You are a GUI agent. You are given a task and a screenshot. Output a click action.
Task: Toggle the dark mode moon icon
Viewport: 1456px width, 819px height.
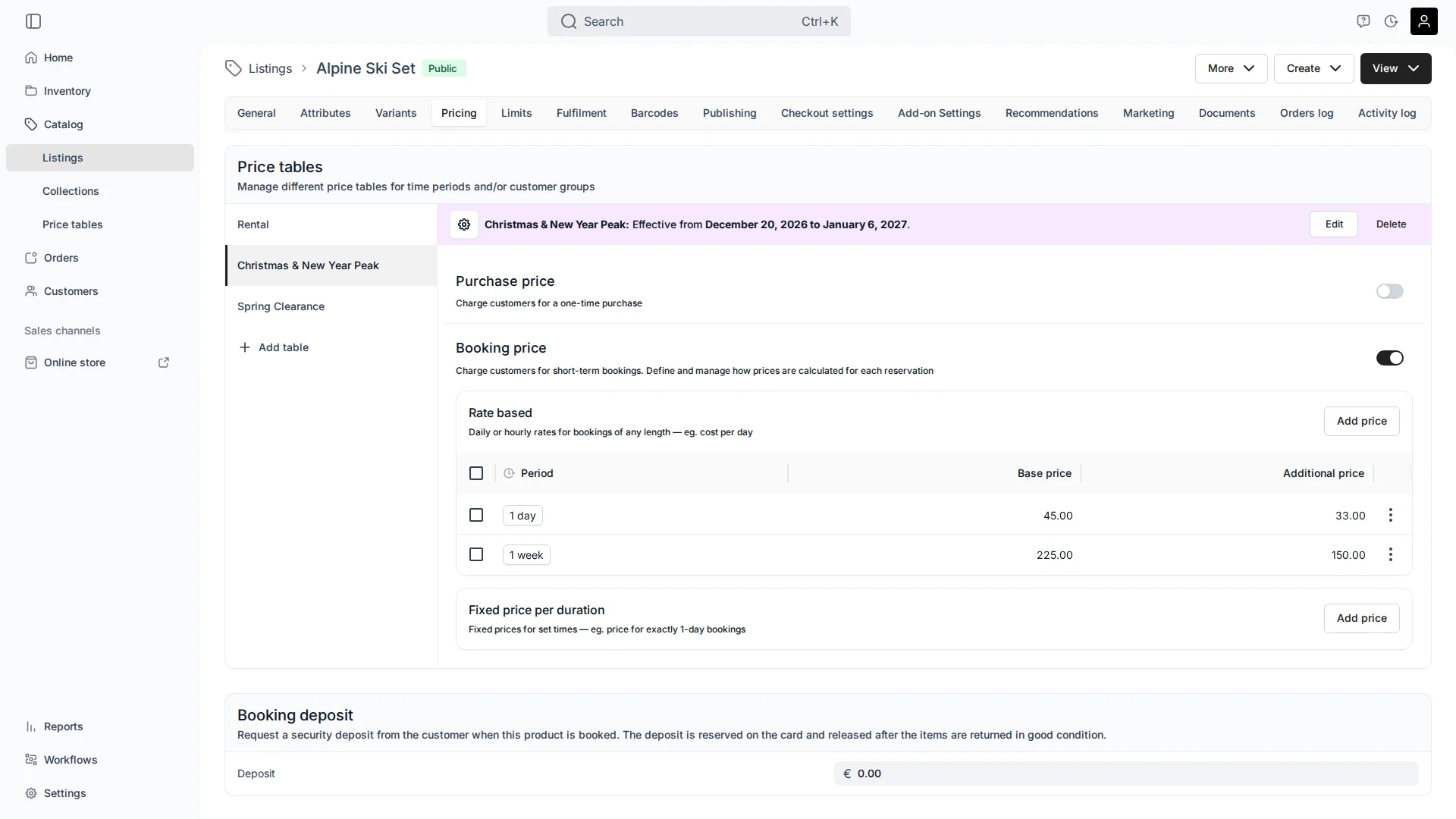click(x=1391, y=21)
